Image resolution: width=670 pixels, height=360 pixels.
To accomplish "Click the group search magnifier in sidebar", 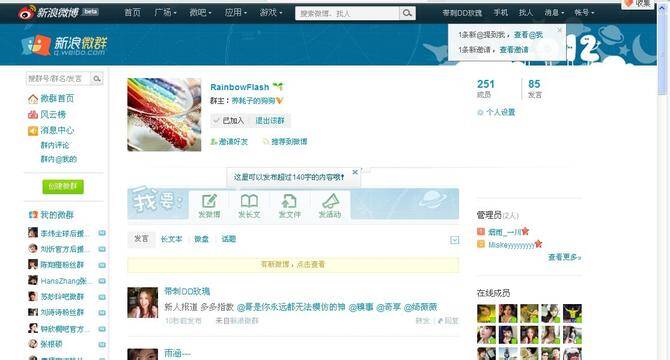I will coord(97,79).
